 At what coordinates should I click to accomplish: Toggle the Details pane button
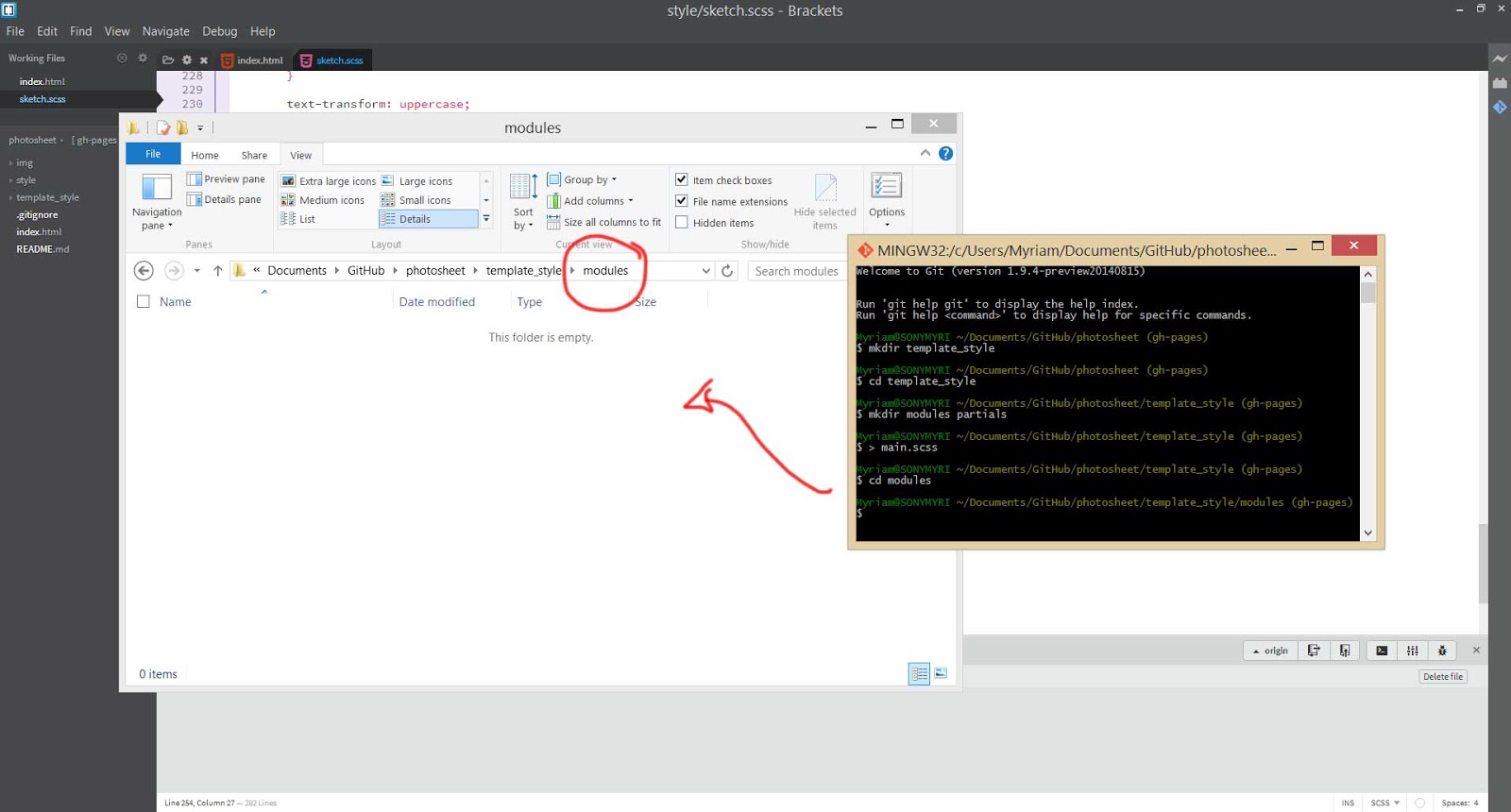coord(224,200)
